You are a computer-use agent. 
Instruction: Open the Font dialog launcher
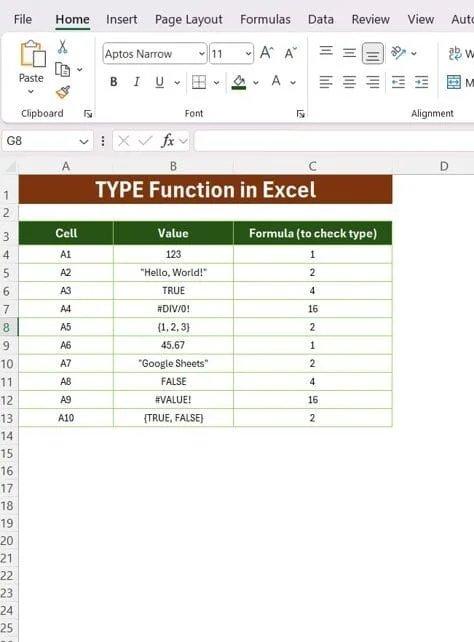[300, 114]
